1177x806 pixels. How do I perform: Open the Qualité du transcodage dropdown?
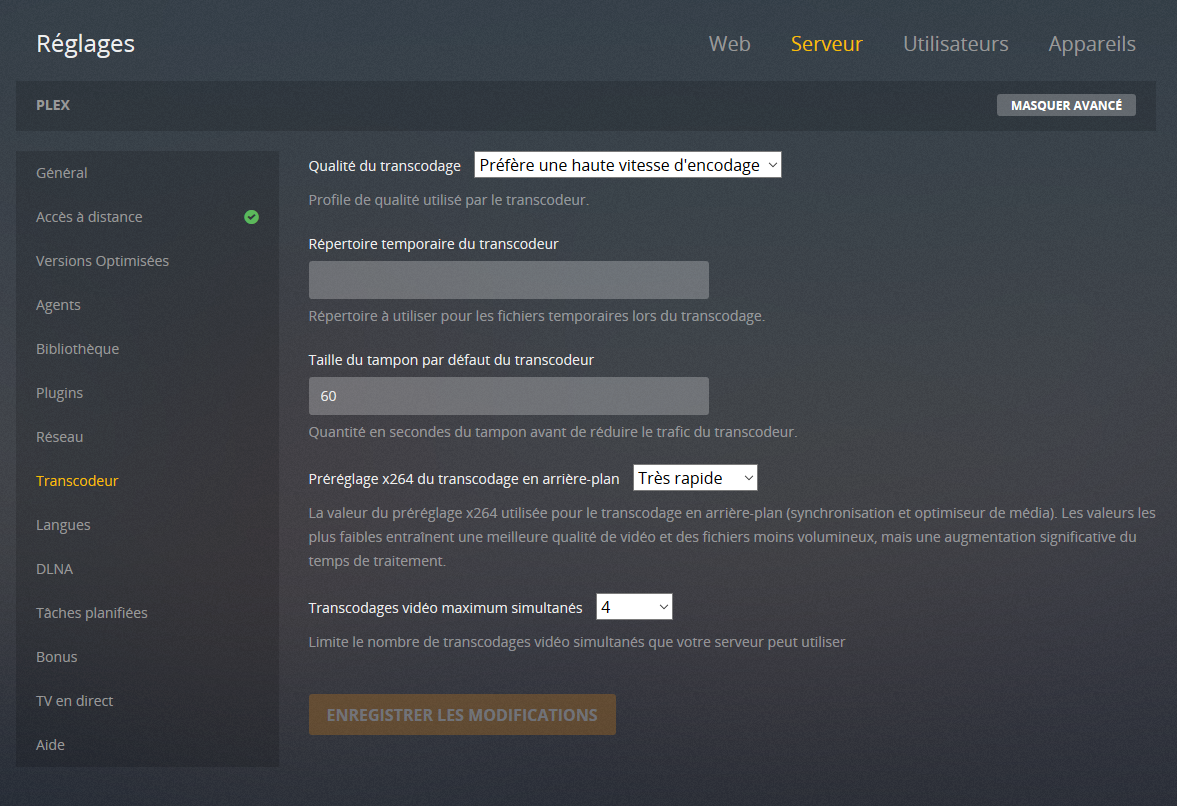628,165
